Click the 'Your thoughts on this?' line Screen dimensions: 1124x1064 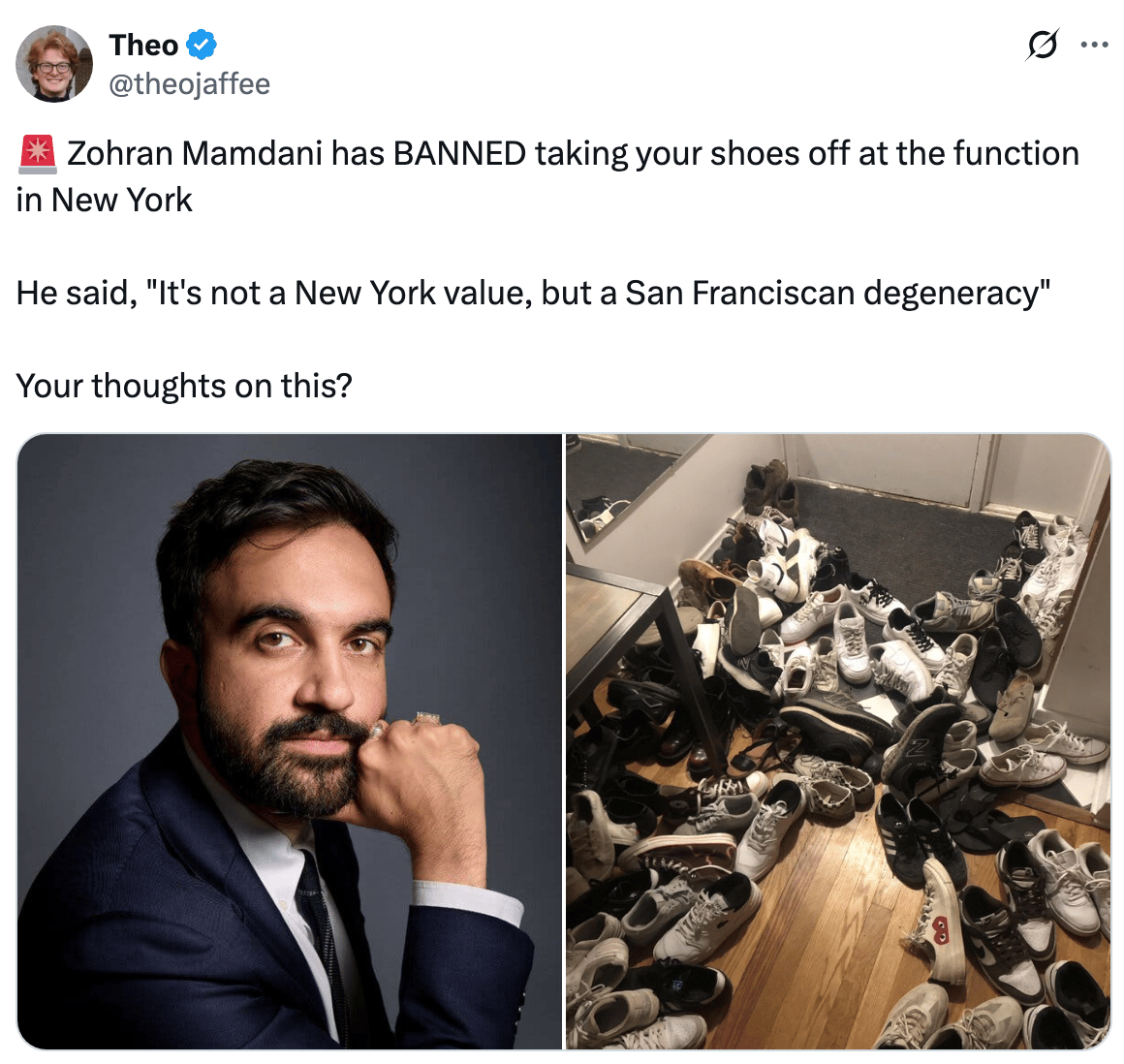pyautogui.click(x=184, y=386)
